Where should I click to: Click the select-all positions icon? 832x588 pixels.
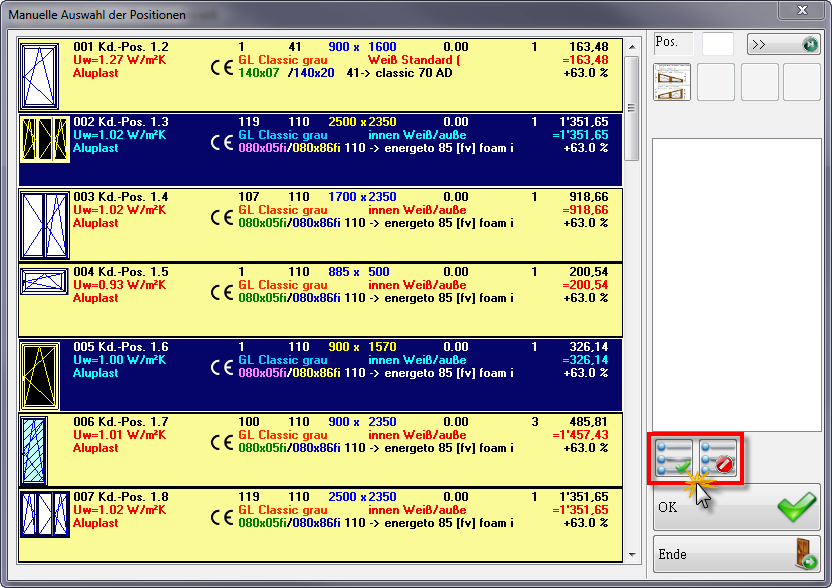(673, 458)
